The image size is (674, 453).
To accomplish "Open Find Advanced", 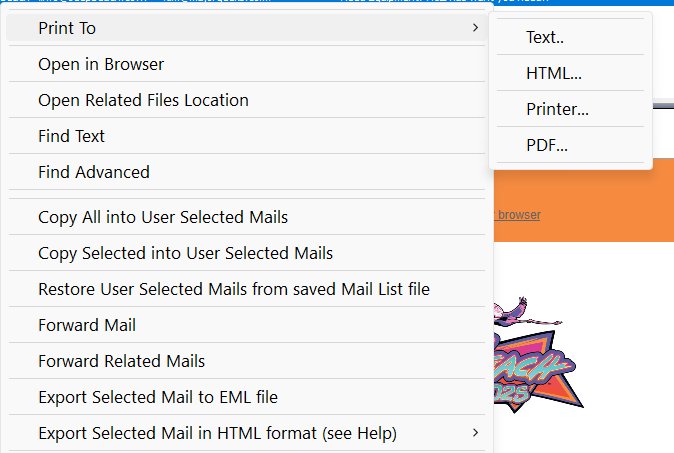I will (94, 172).
